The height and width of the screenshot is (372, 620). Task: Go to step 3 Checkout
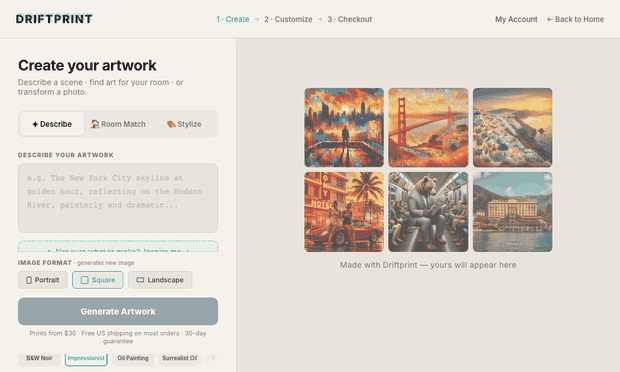(350, 19)
